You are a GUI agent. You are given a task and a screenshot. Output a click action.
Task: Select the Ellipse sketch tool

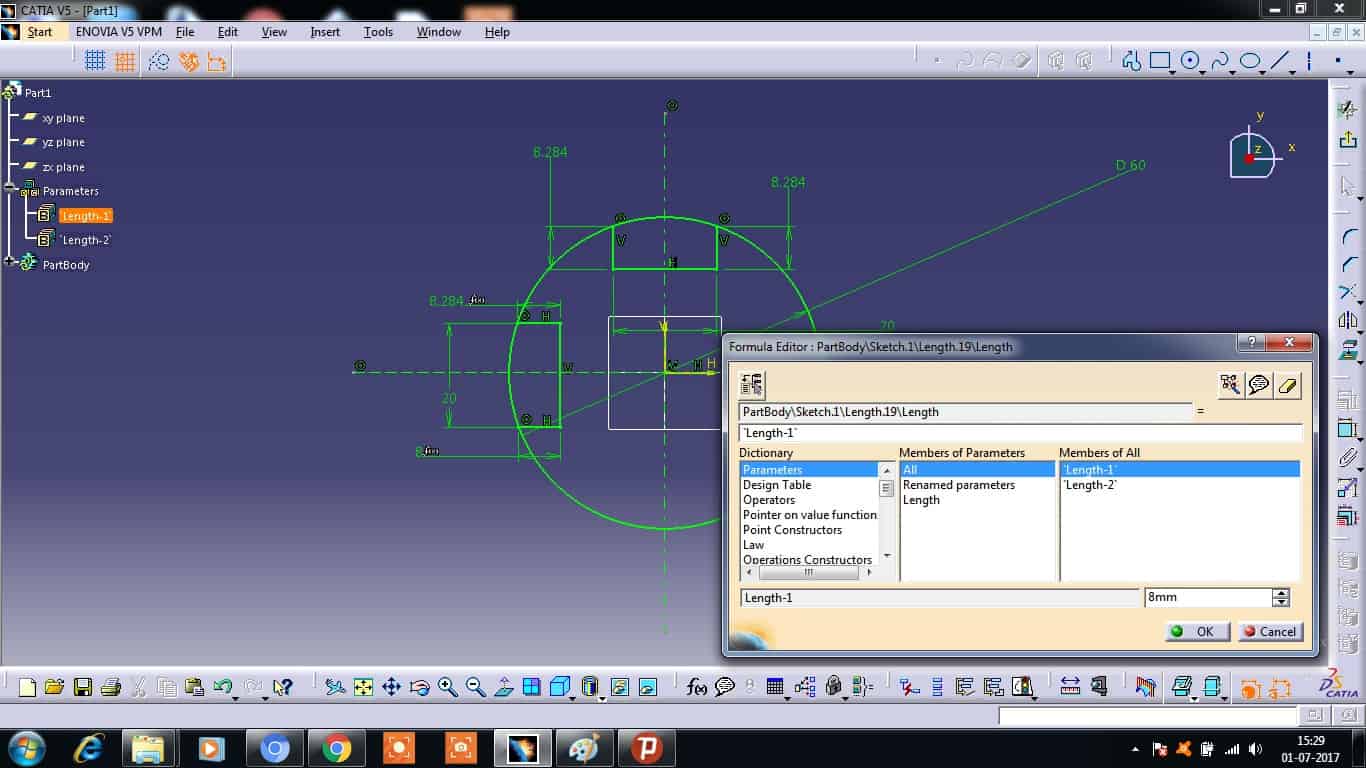click(x=1250, y=61)
